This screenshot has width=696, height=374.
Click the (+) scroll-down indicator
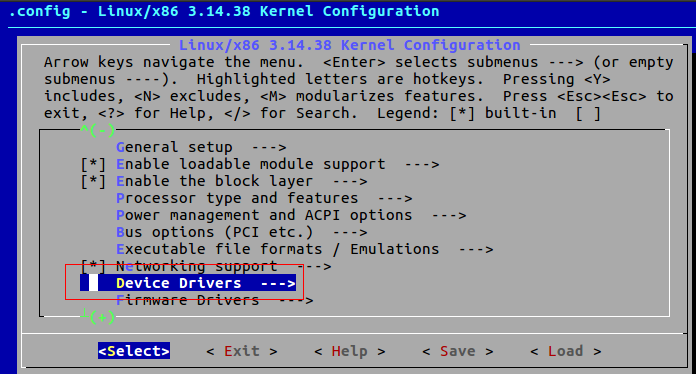(98, 317)
